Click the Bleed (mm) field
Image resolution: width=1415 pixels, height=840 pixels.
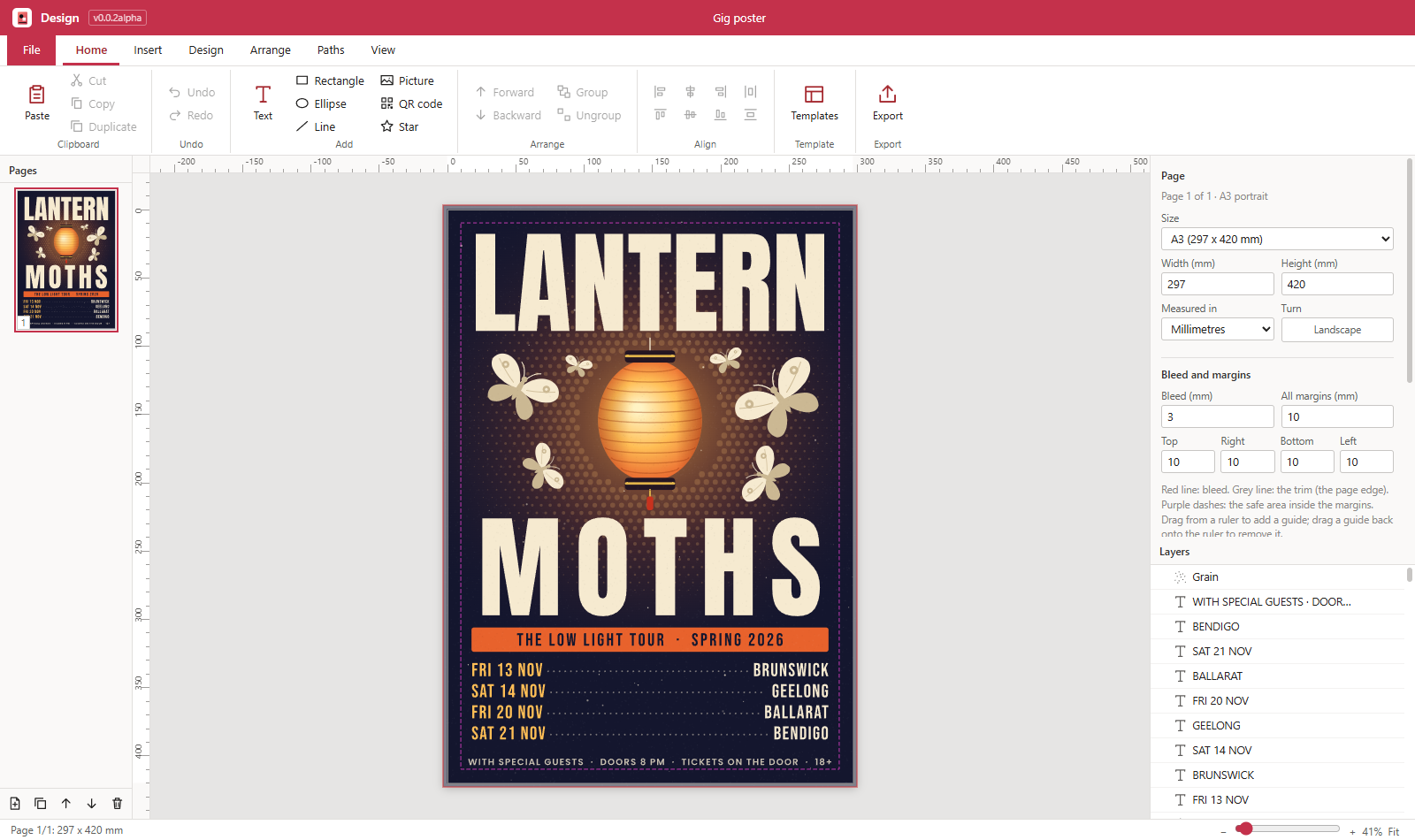click(1217, 416)
